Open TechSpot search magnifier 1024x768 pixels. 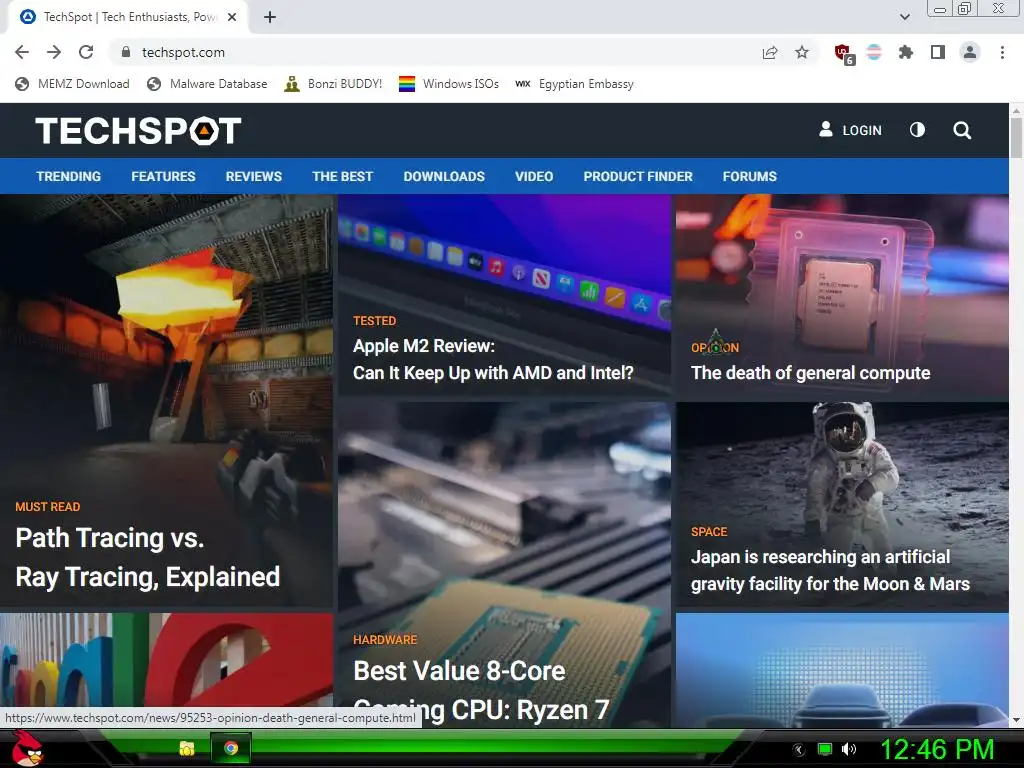coord(962,131)
